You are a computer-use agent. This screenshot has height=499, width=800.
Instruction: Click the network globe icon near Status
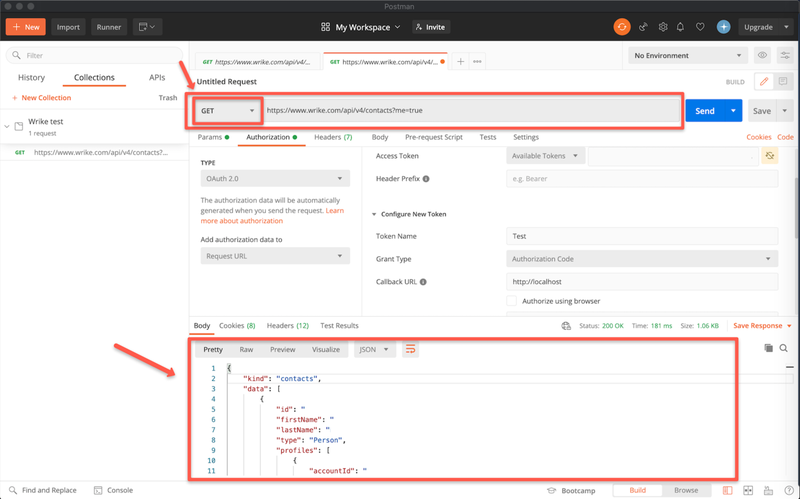[566, 326]
